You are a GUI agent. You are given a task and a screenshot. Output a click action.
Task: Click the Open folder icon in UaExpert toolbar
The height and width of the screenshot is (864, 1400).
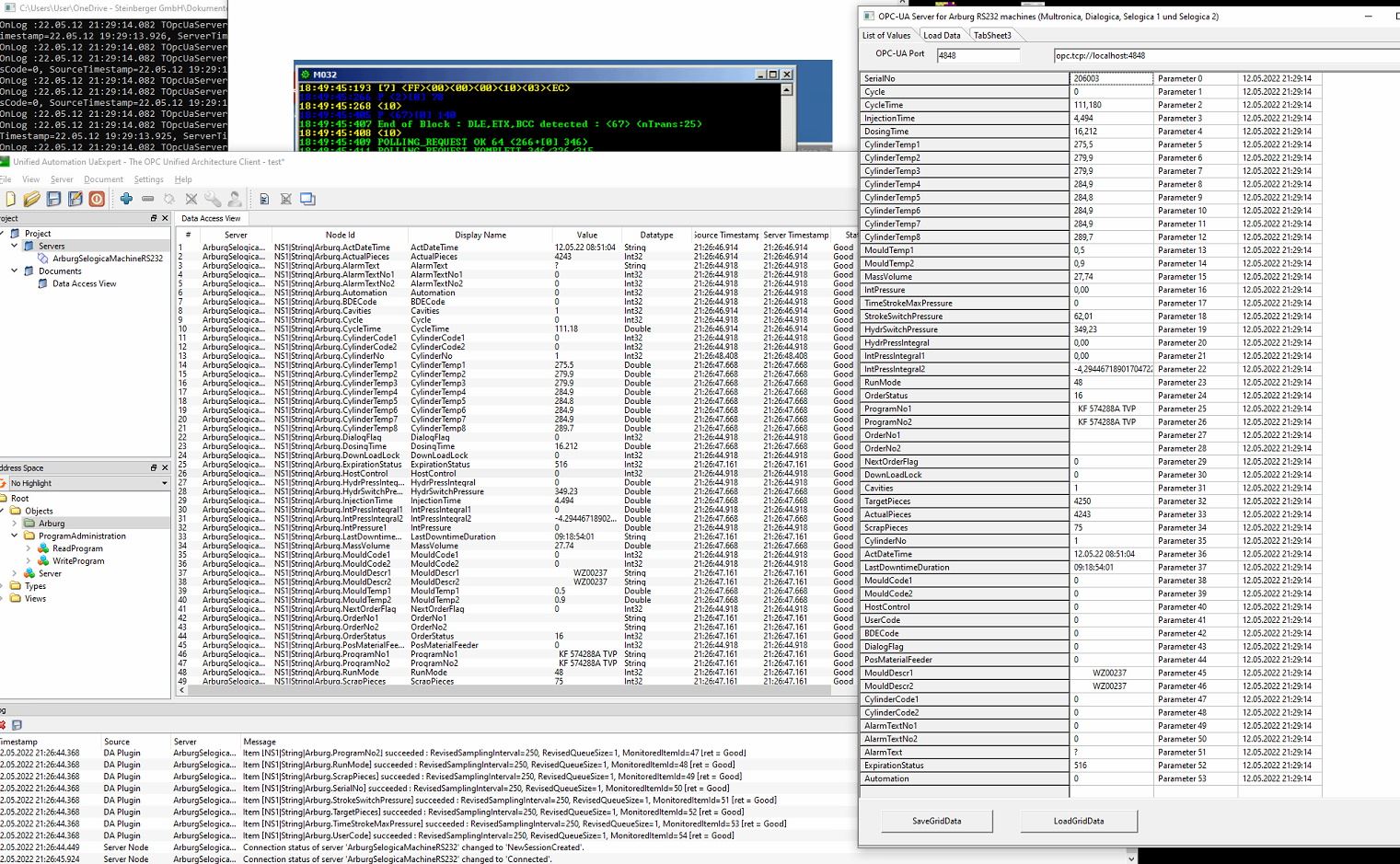tap(32, 199)
